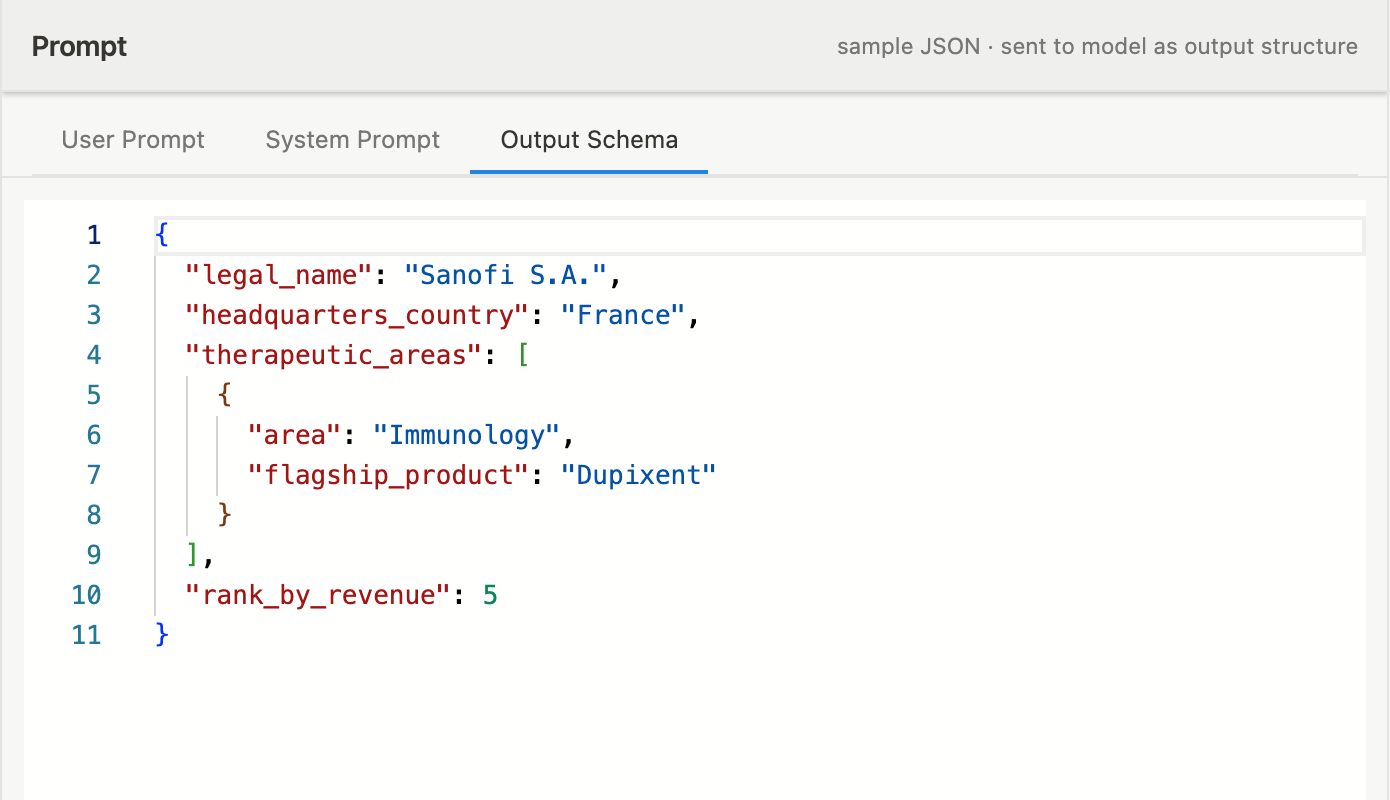
Task: Click the "France" value
Action: [623, 315]
